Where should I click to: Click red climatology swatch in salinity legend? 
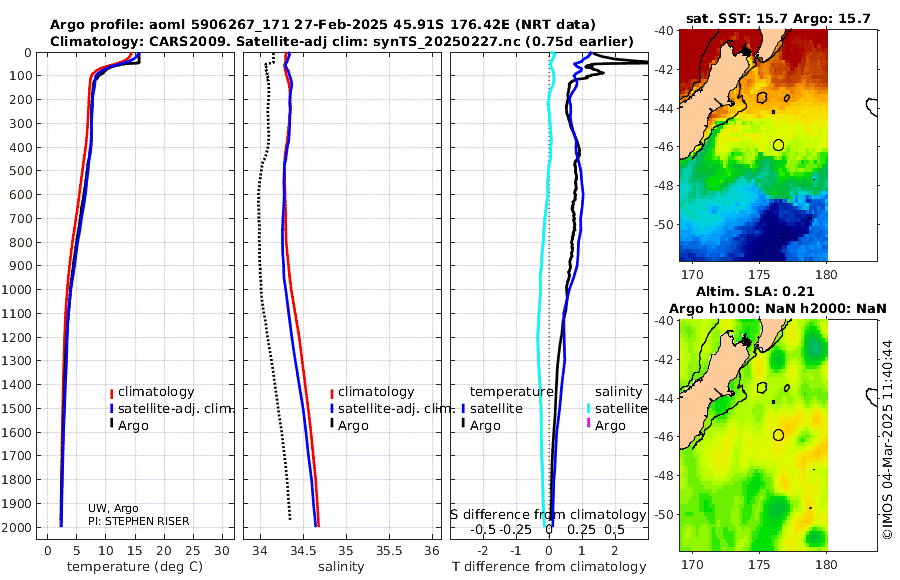[332, 393]
